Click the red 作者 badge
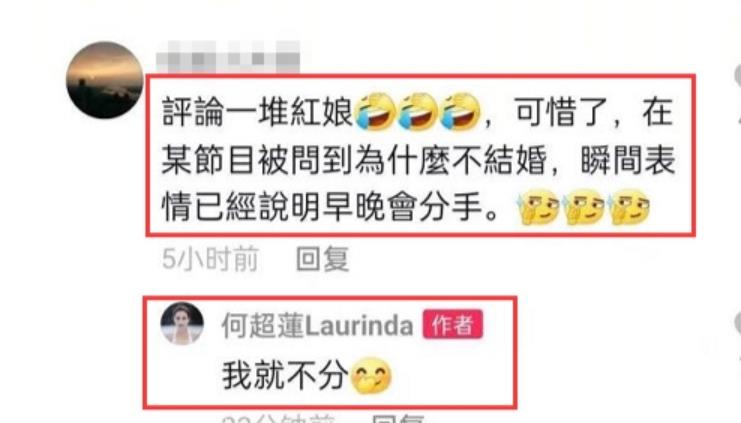The width and height of the screenshot is (741, 423). click(453, 324)
